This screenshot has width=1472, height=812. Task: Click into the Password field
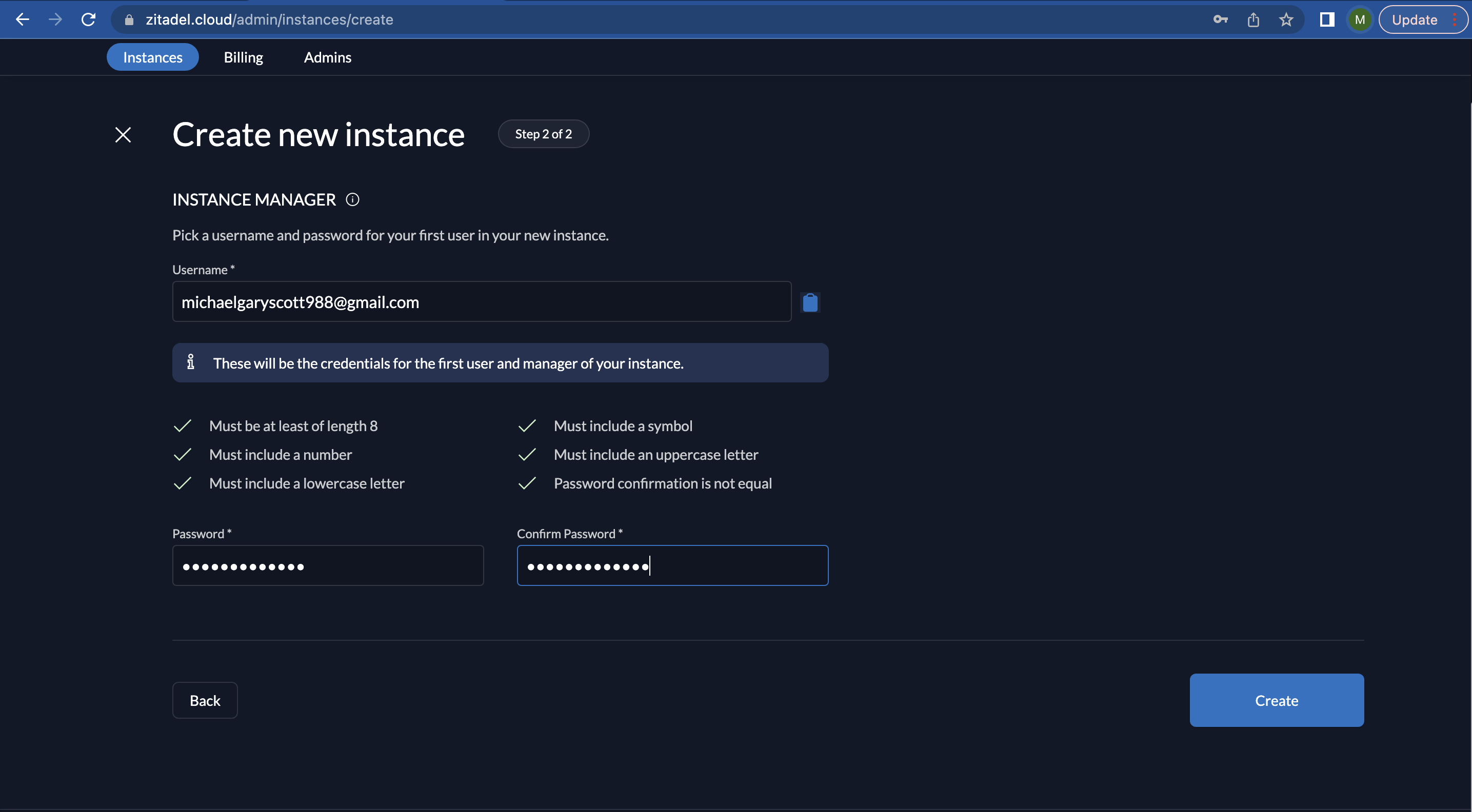327,565
